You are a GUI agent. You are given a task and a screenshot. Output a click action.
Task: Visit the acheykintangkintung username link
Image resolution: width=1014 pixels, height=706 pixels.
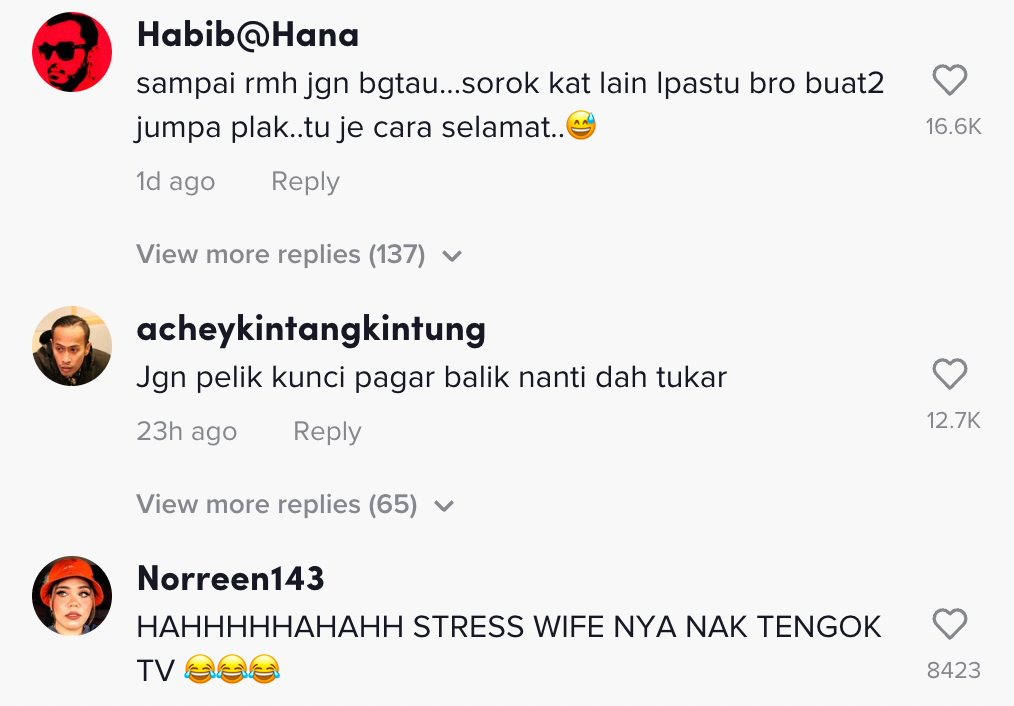(x=311, y=329)
